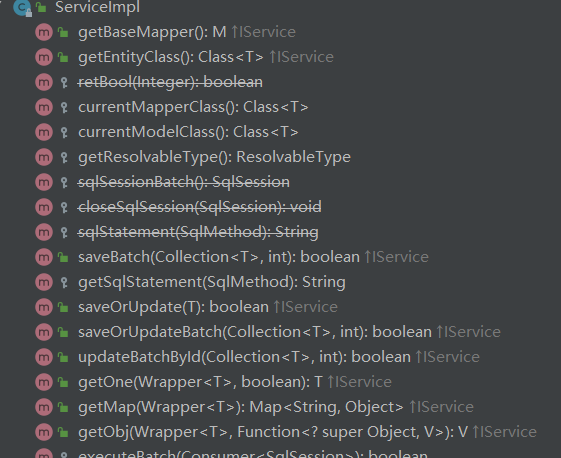This screenshot has height=458, width=561.
Task: Select the deprecated closeSqlSession method
Action: [x=200, y=207]
